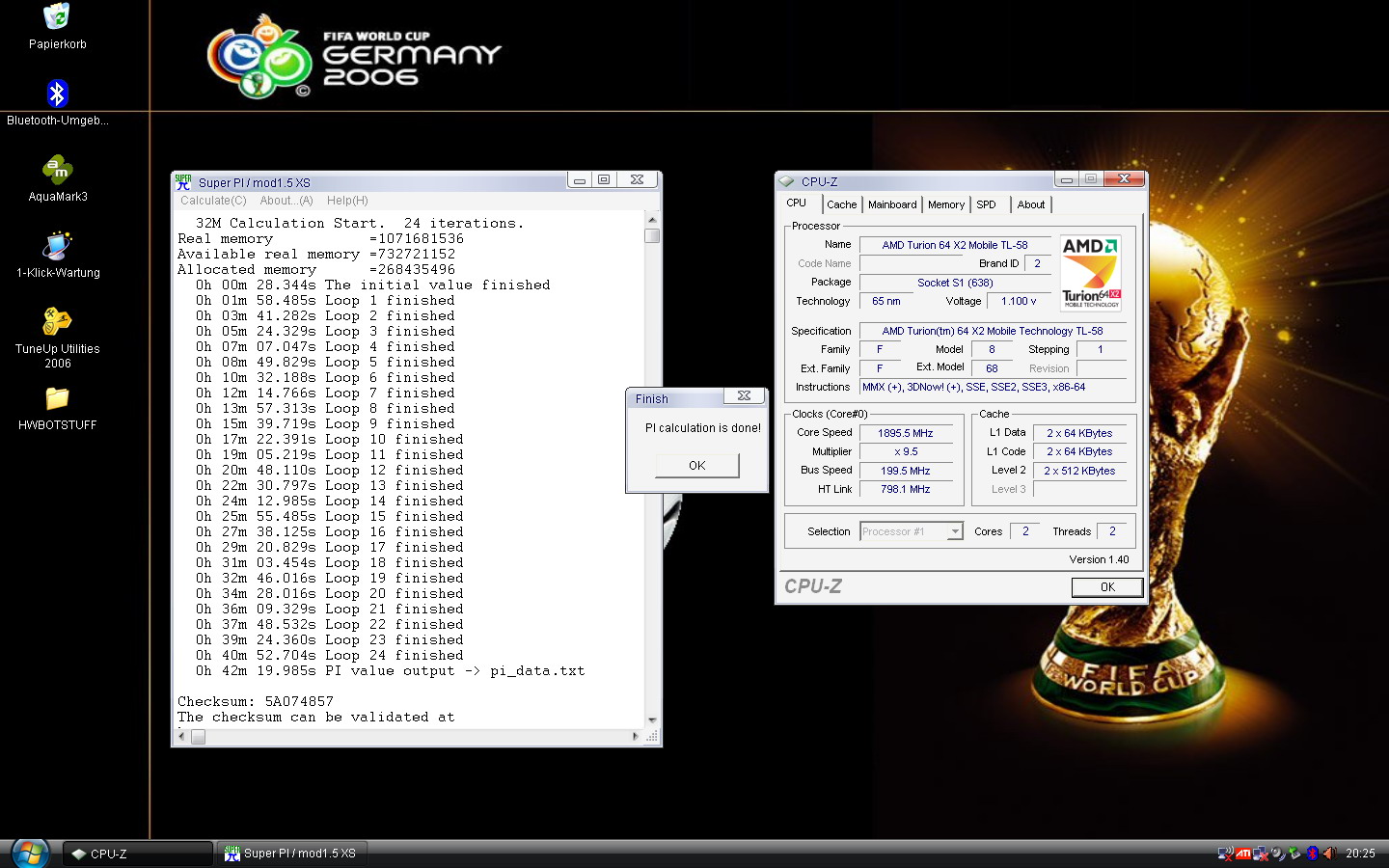The height and width of the screenshot is (868, 1389).
Task: Click the Technology 65 nm field
Action: tap(885, 301)
